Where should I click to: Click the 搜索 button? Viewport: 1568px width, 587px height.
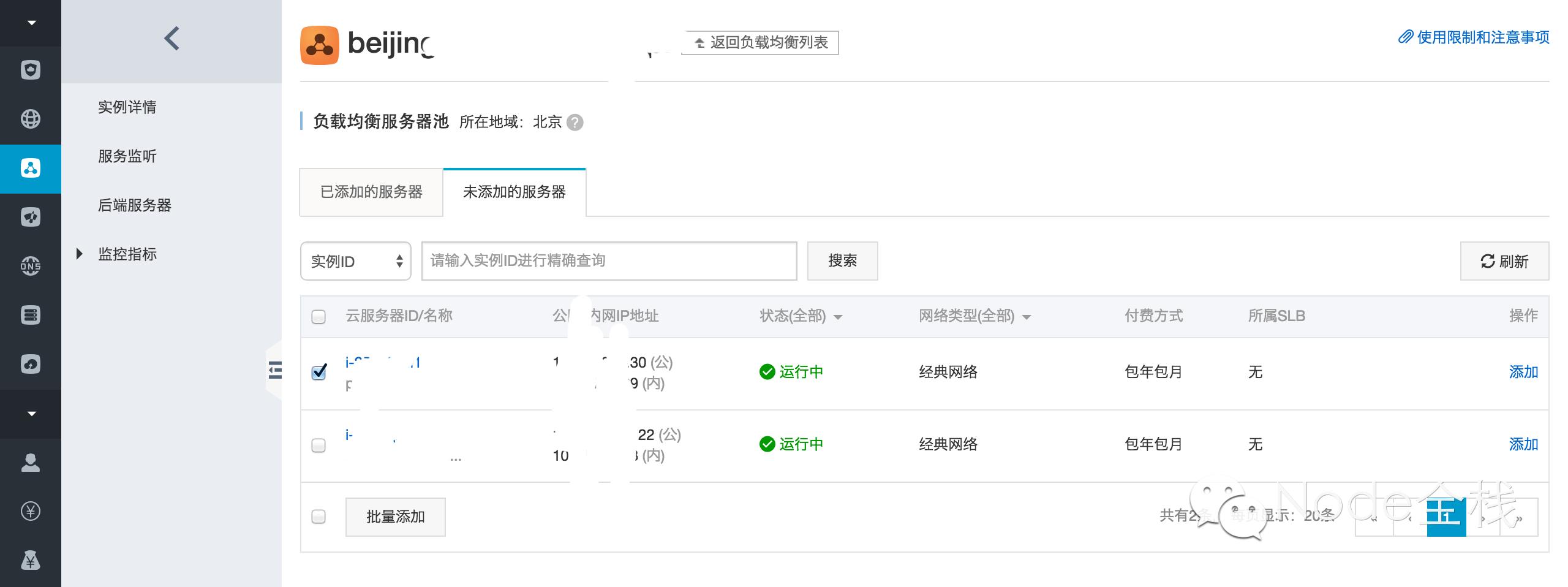(x=842, y=261)
